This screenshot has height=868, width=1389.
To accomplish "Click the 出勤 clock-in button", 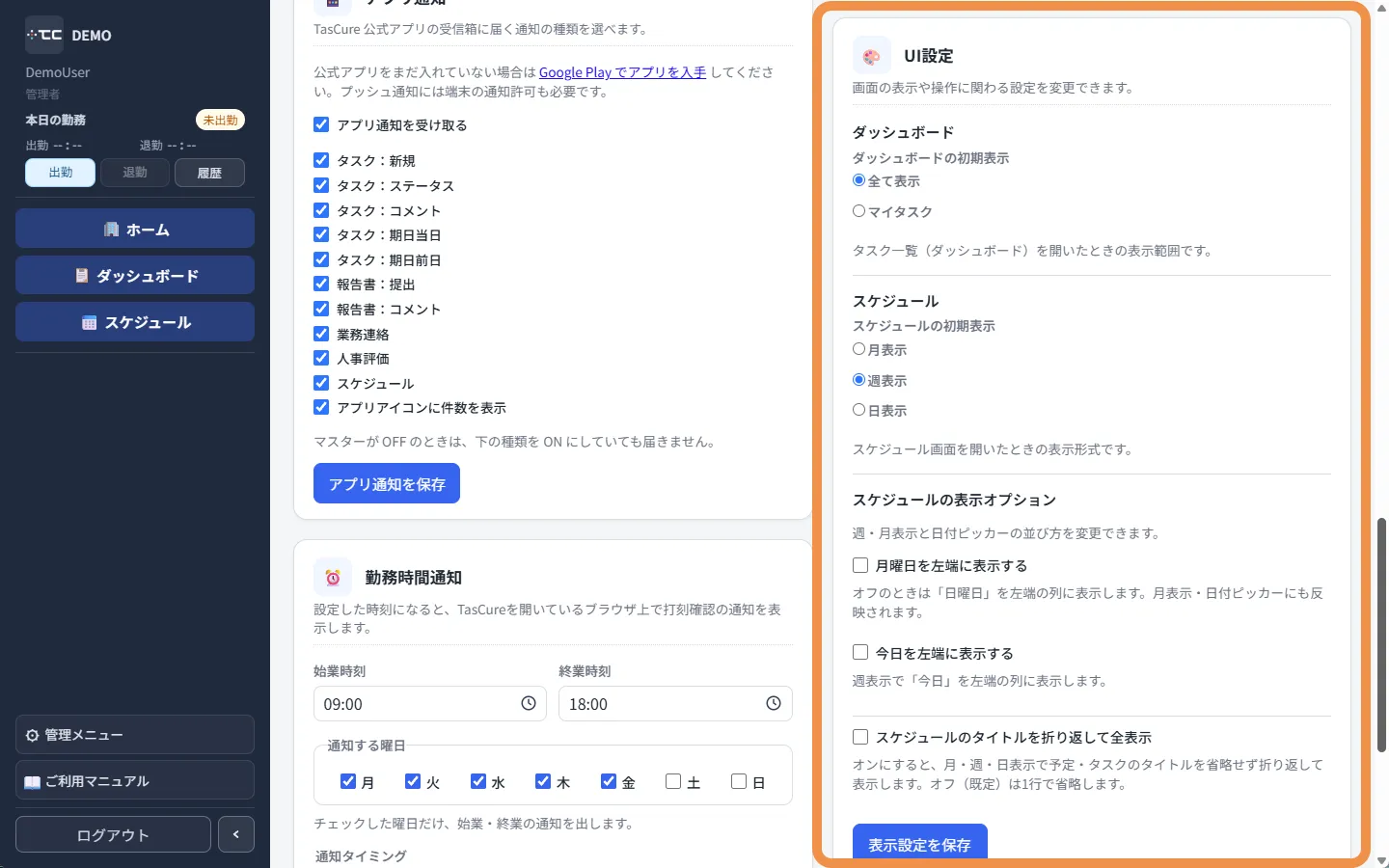I will click(61, 173).
